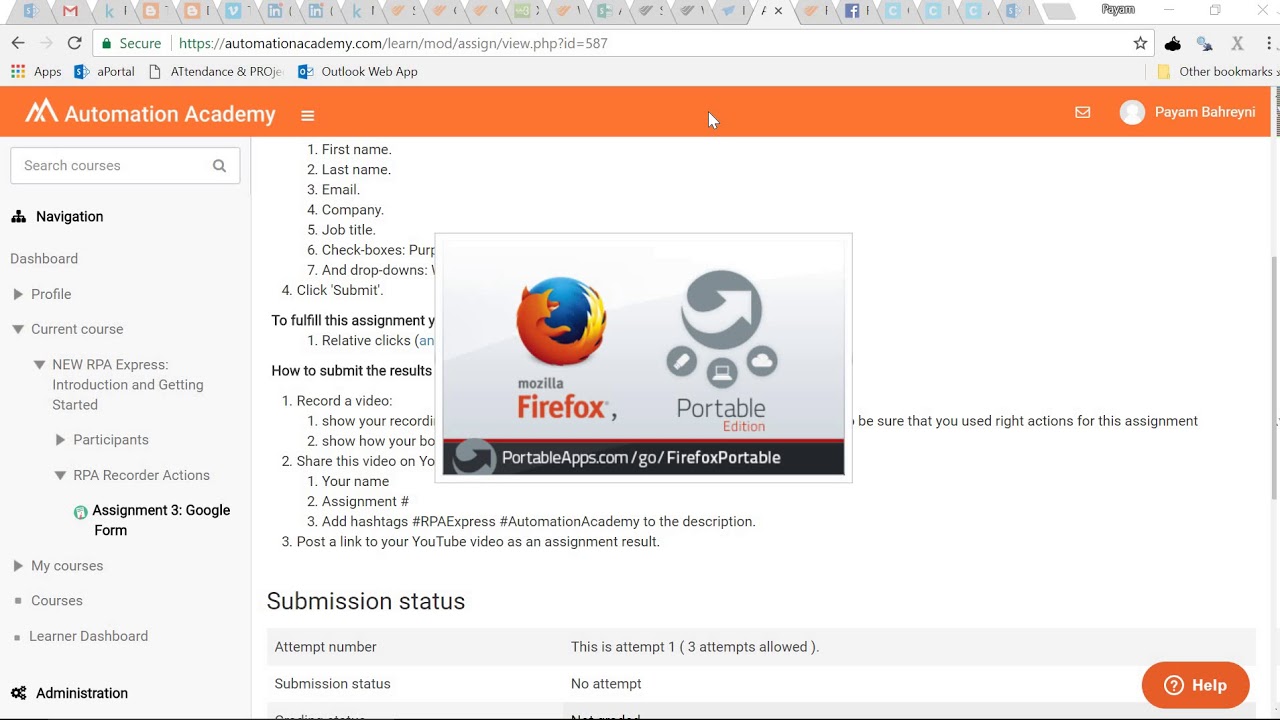The width and height of the screenshot is (1280, 720).
Task: Go back using browser back arrow
Action: (18, 43)
